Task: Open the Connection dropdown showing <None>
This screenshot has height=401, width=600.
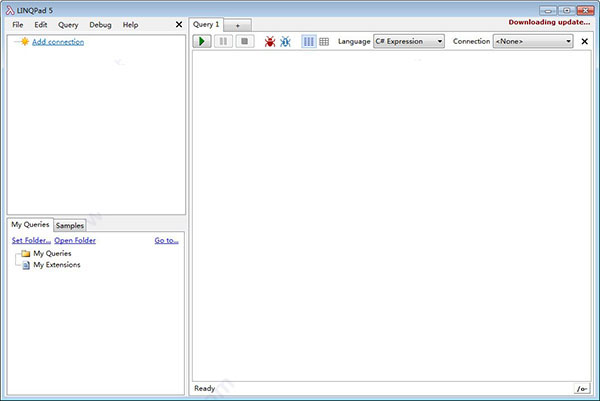Action: (x=533, y=41)
